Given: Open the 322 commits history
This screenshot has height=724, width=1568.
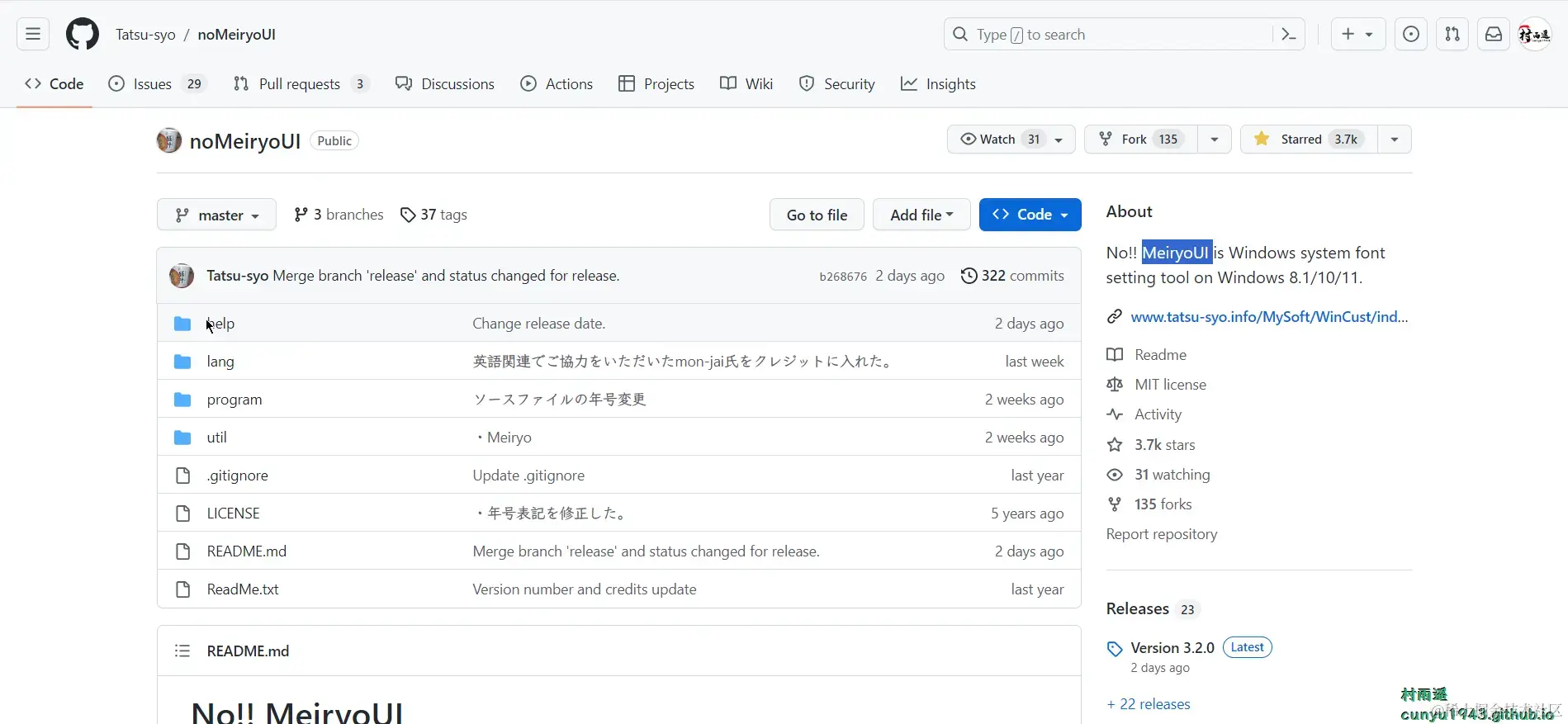Looking at the screenshot, I should pyautogui.click(x=1012, y=276).
